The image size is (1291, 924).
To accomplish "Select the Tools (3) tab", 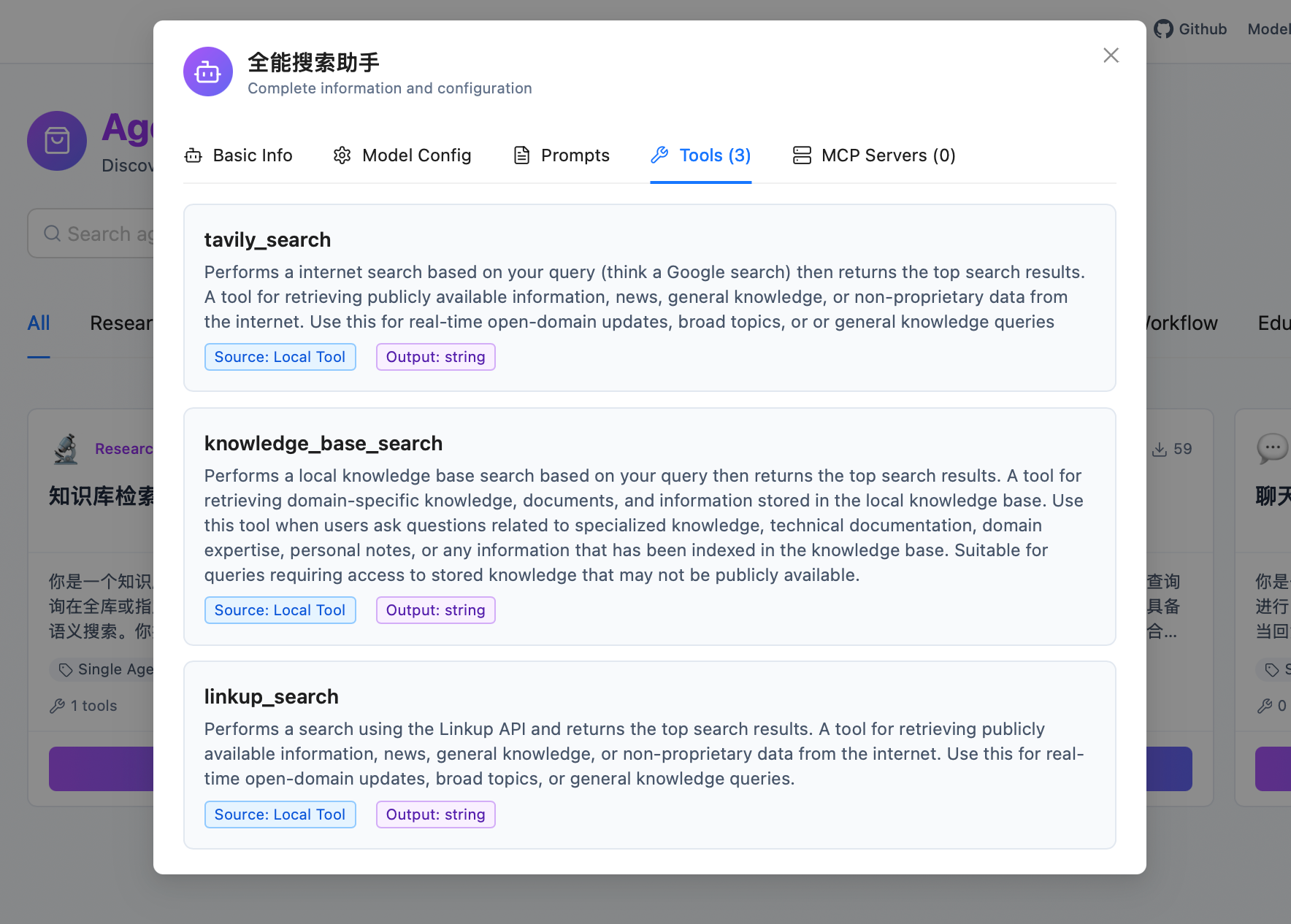I will point(701,155).
